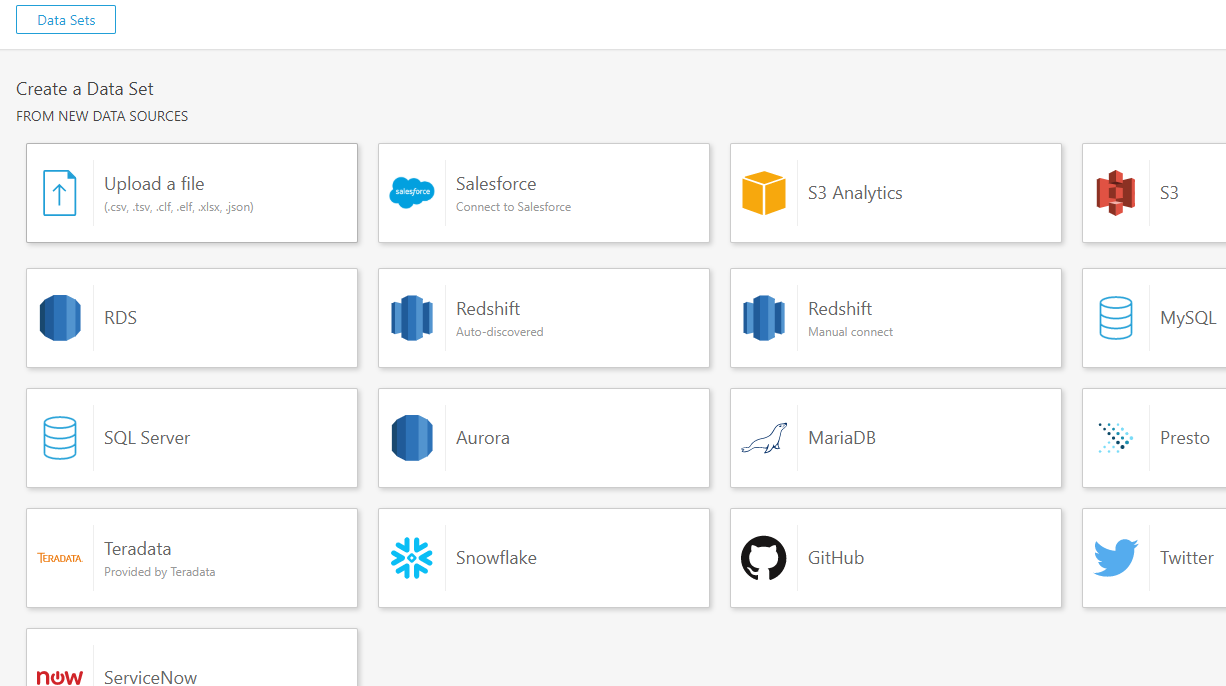The width and height of the screenshot is (1226, 686).
Task: Click 'Auto-discovered' under Redshift
Action: (500, 332)
